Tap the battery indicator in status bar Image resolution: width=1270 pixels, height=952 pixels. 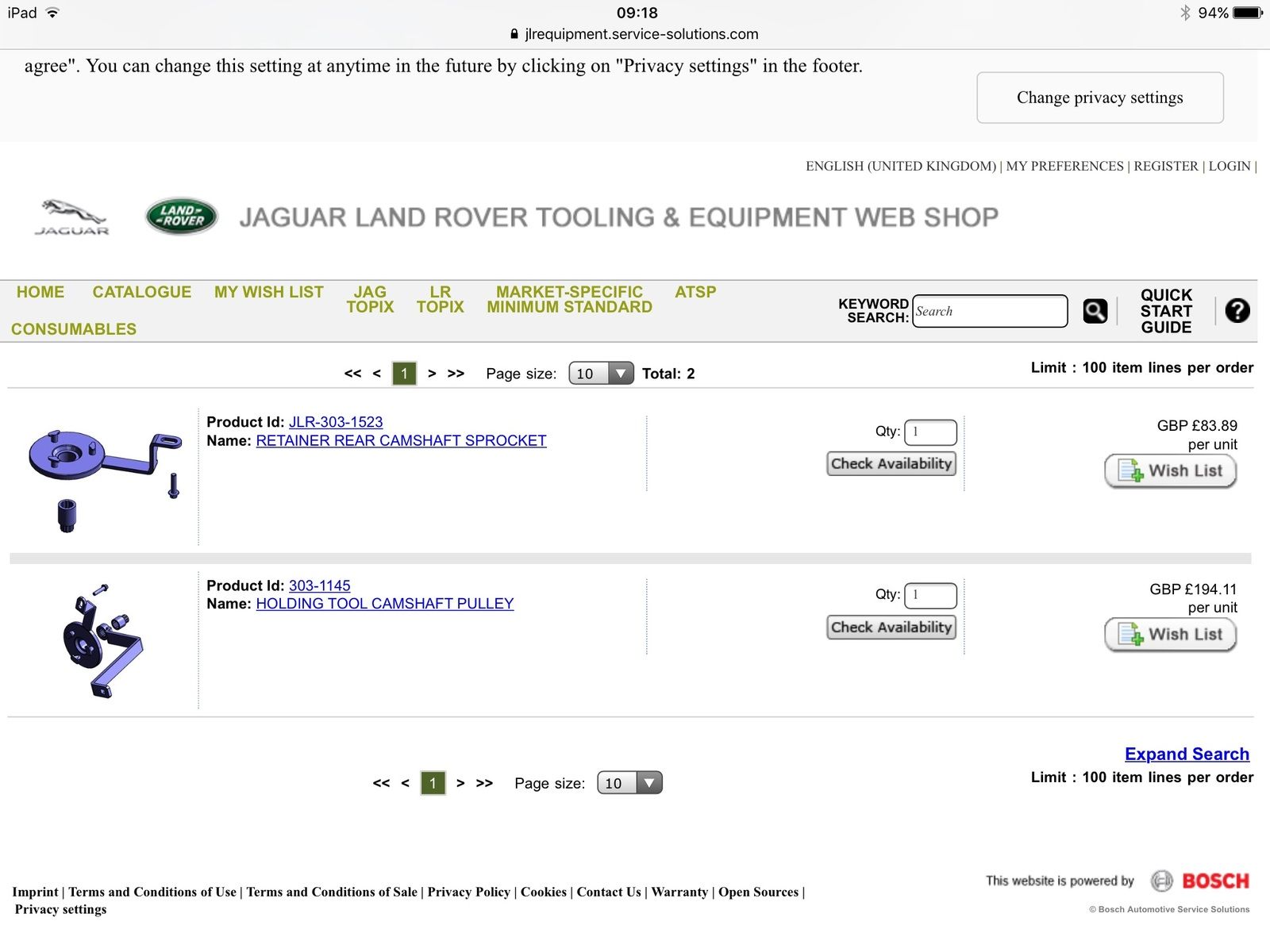pyautogui.click(x=1248, y=13)
